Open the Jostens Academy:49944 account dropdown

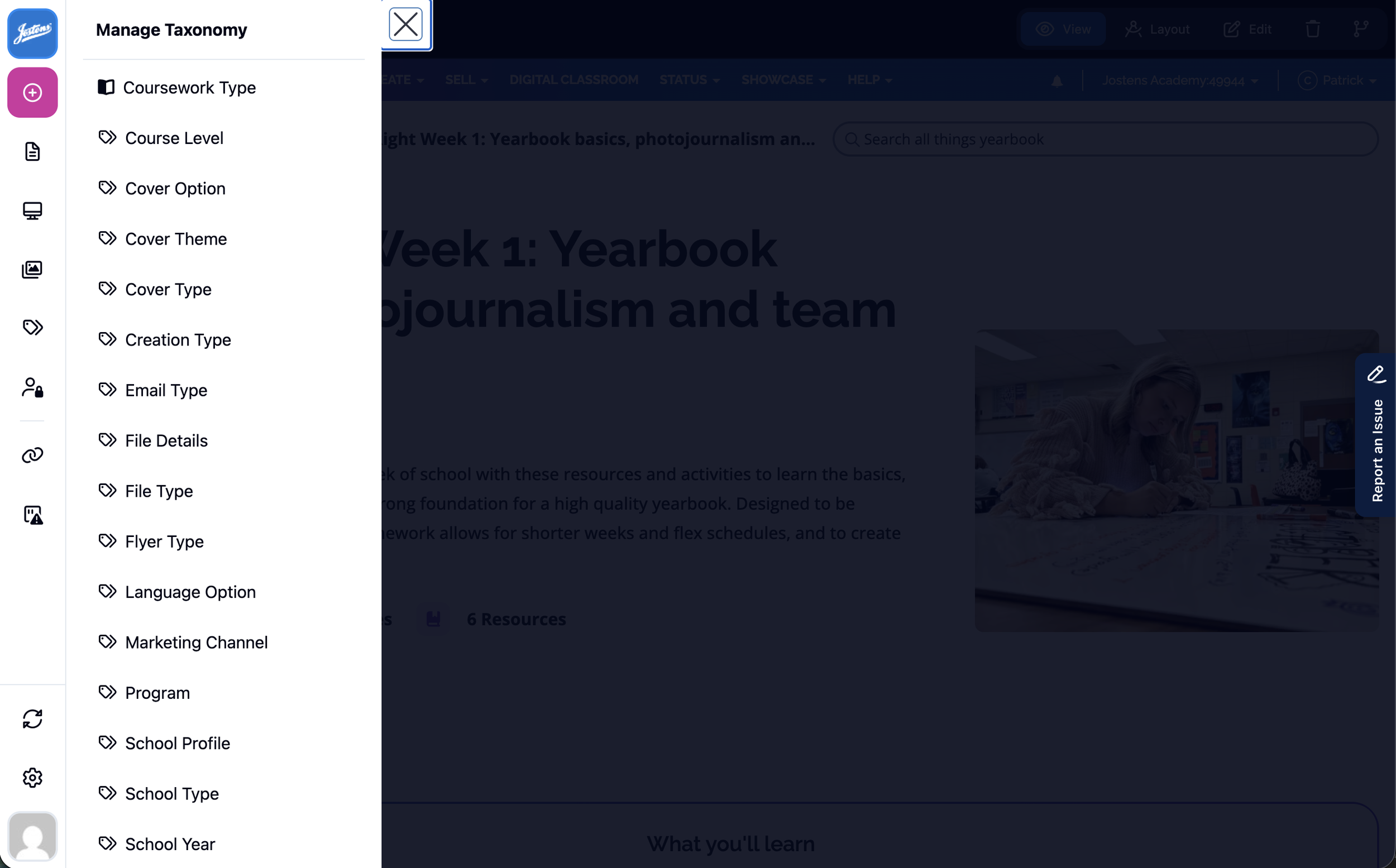coord(1179,80)
